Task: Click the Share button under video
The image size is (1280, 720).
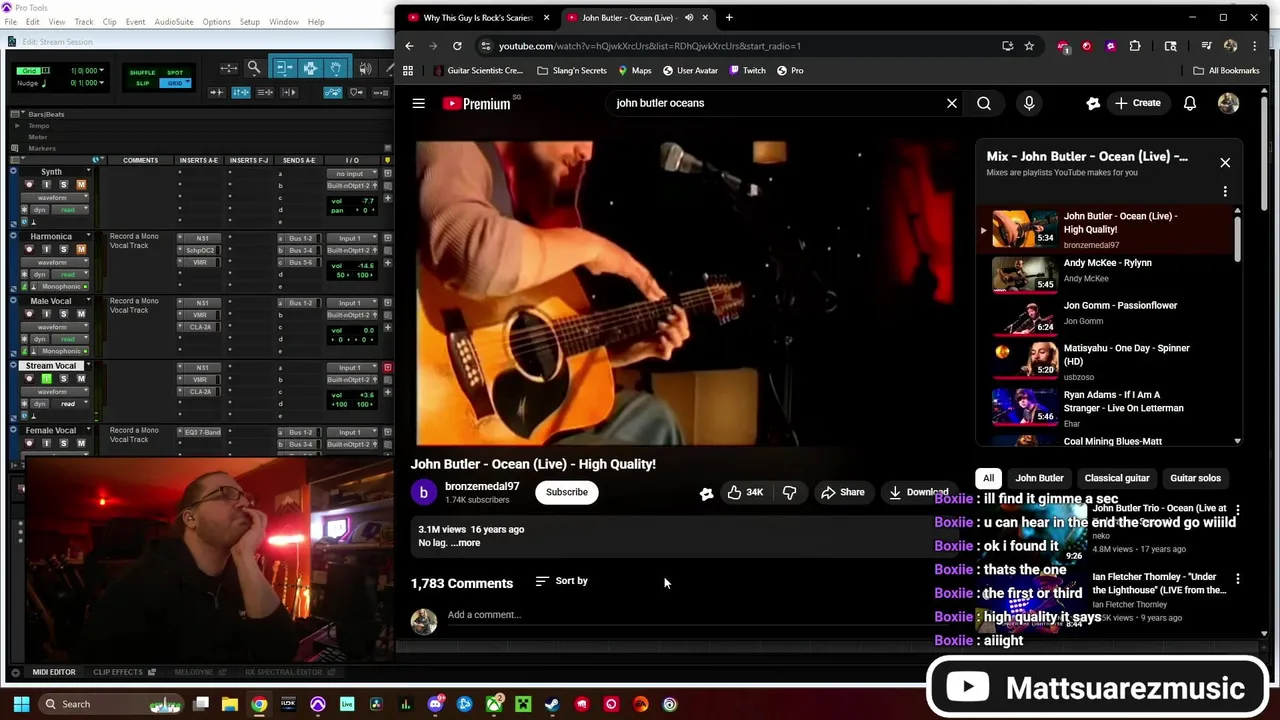Action: [x=842, y=492]
